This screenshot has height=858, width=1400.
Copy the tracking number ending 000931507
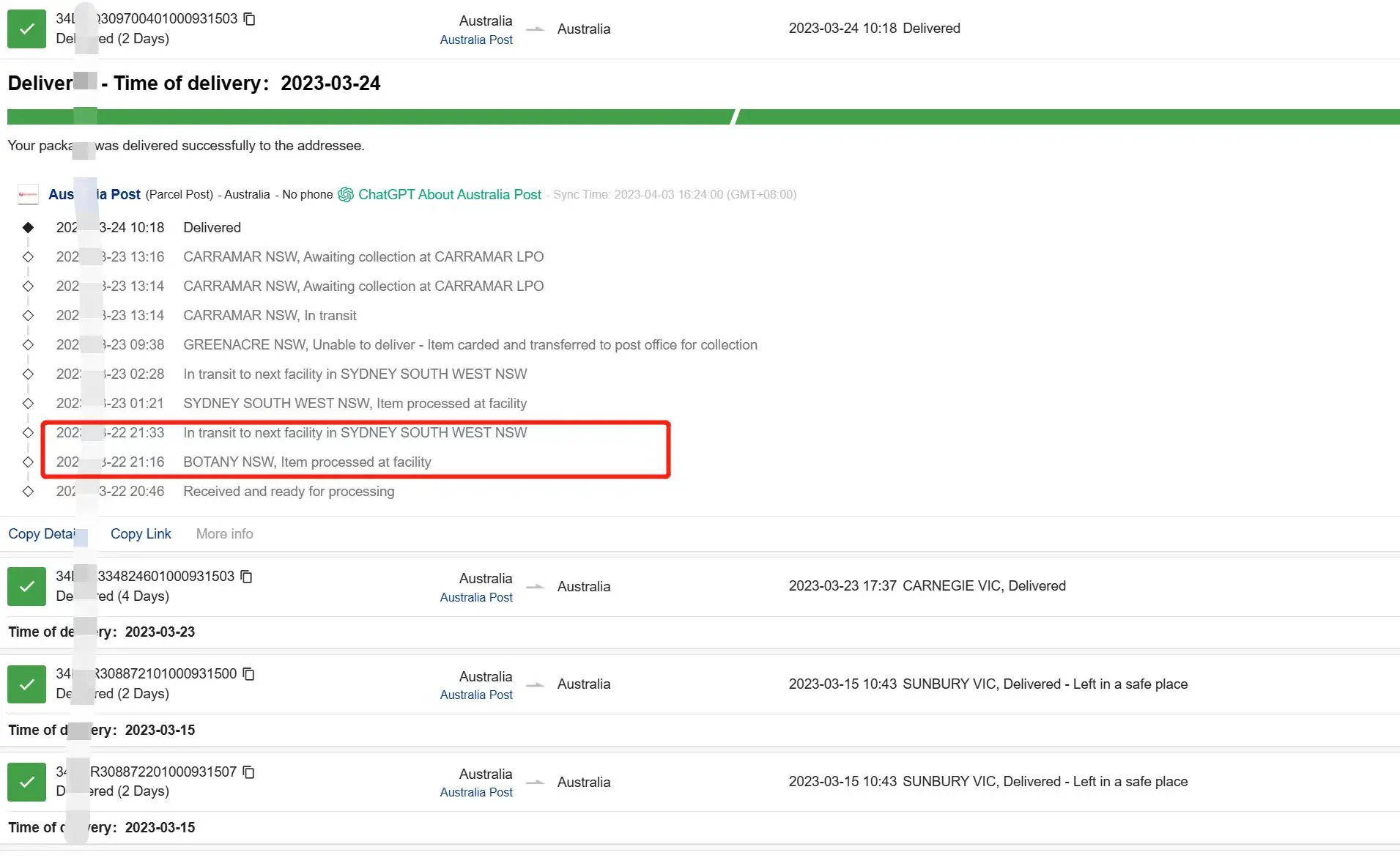pyautogui.click(x=249, y=772)
